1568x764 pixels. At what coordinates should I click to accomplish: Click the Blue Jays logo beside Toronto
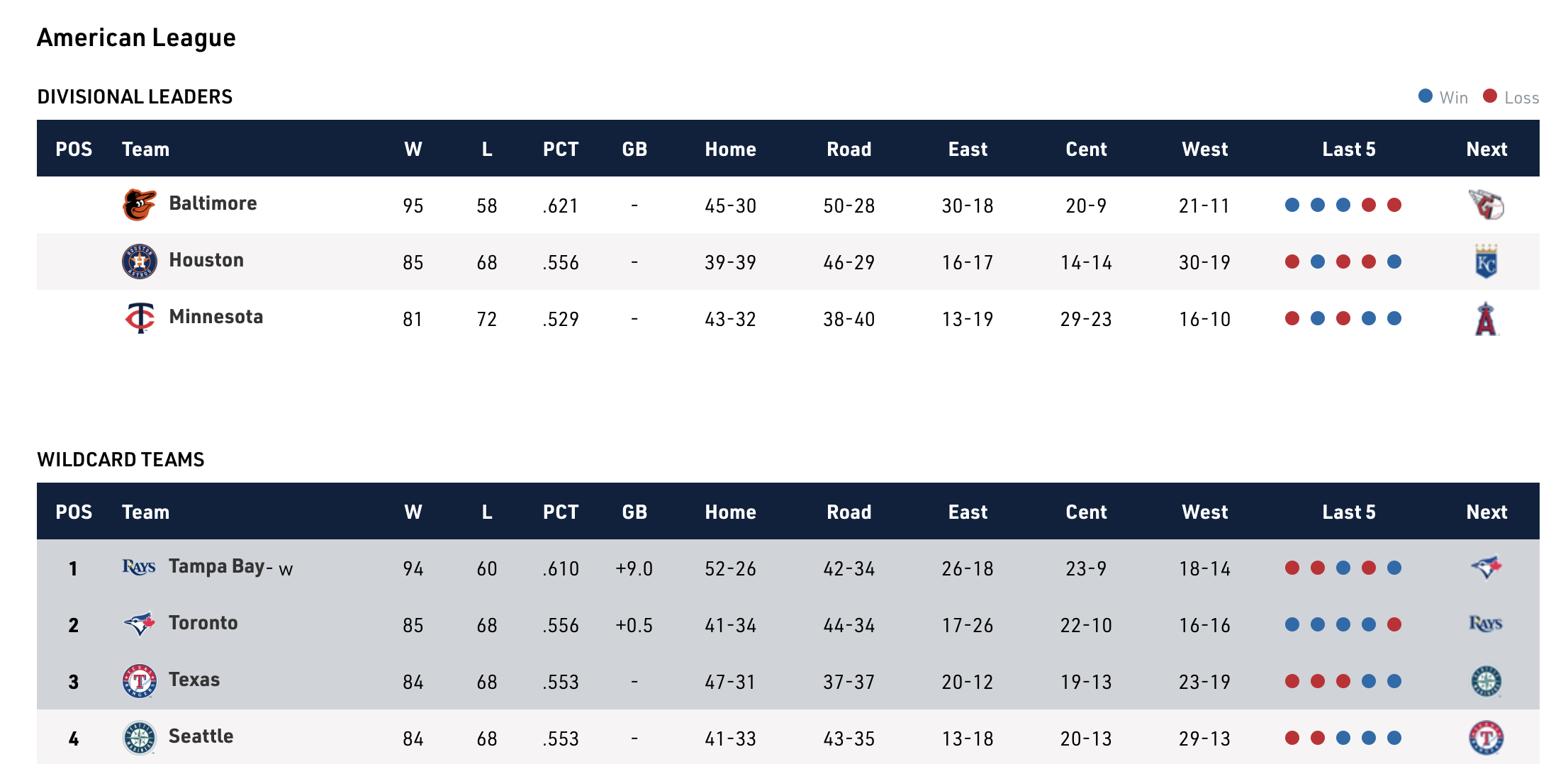pos(140,624)
